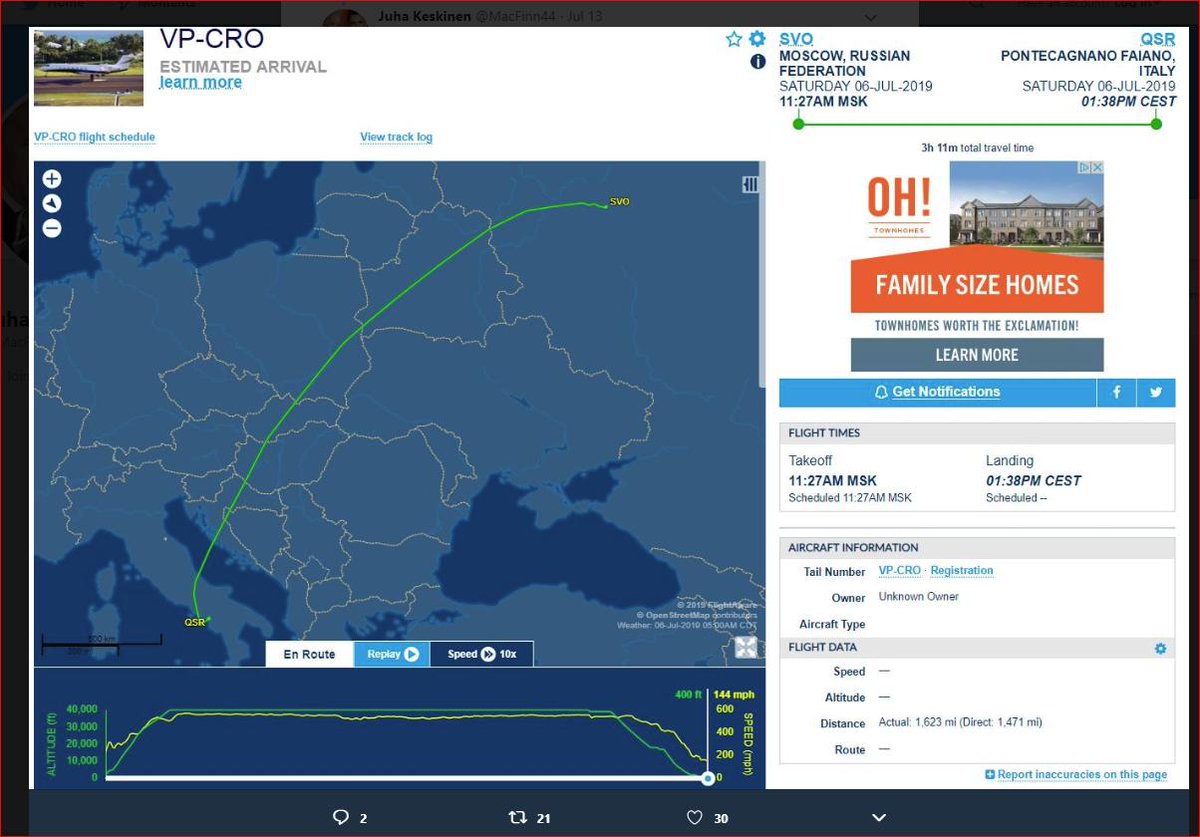Click the star icon to favorite flight

tap(734, 39)
